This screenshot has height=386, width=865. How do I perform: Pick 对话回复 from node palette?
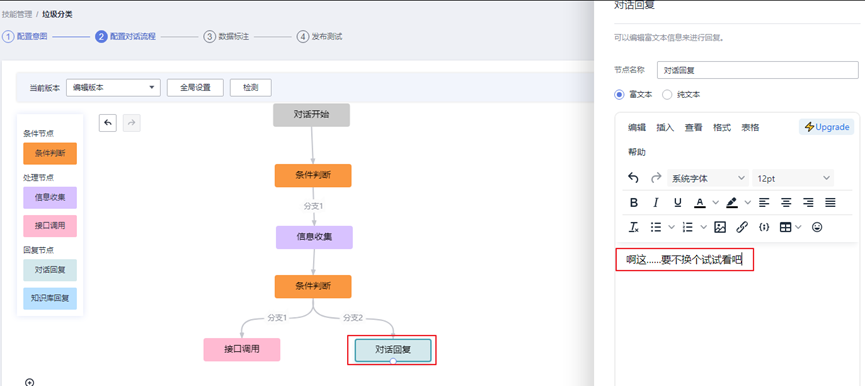[x=50, y=270]
